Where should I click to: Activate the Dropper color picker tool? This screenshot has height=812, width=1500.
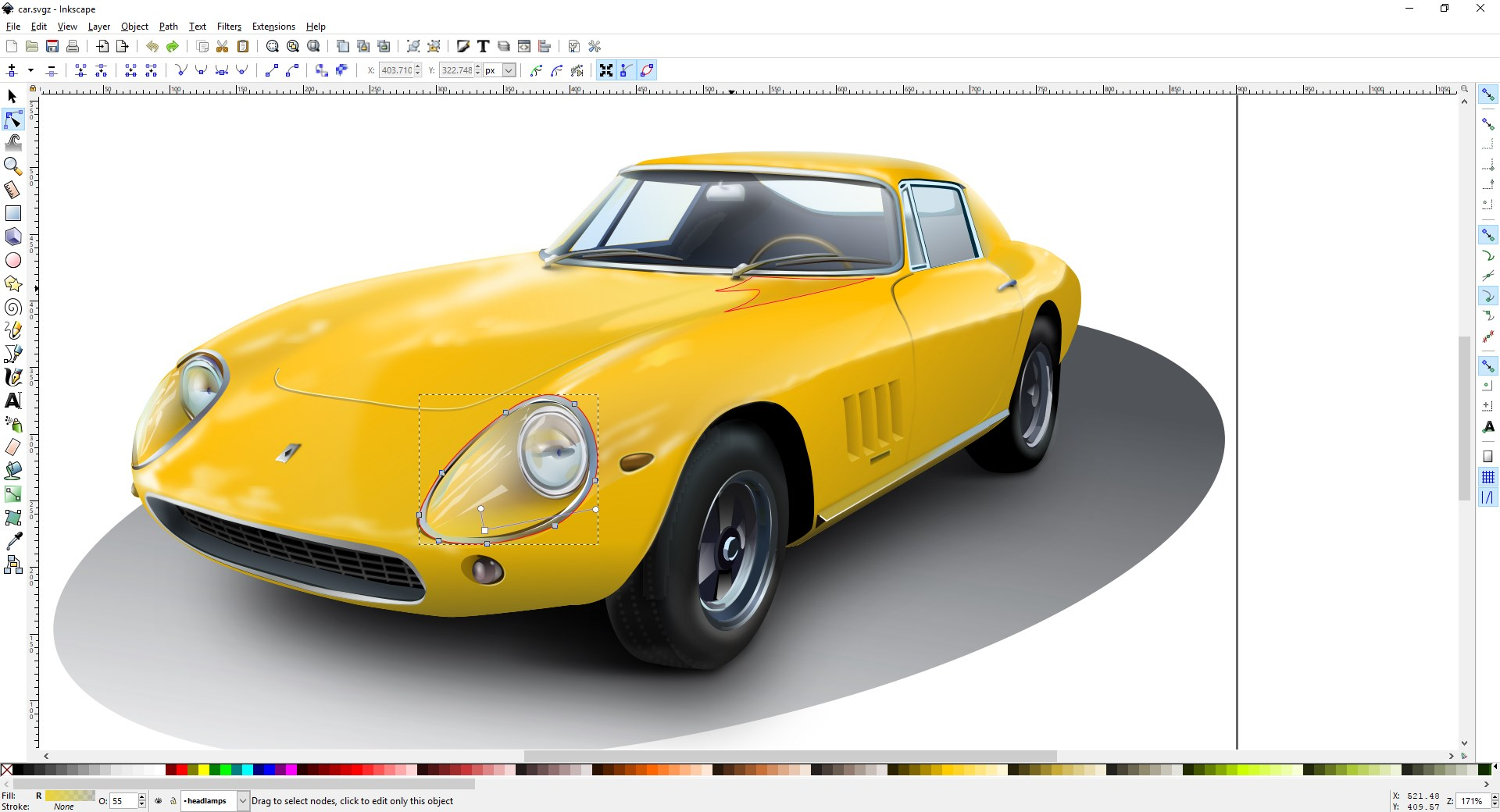tap(12, 540)
